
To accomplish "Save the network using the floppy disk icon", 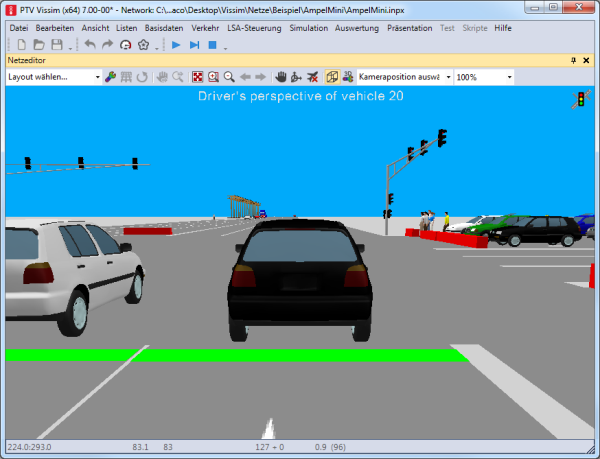I will 56,45.
